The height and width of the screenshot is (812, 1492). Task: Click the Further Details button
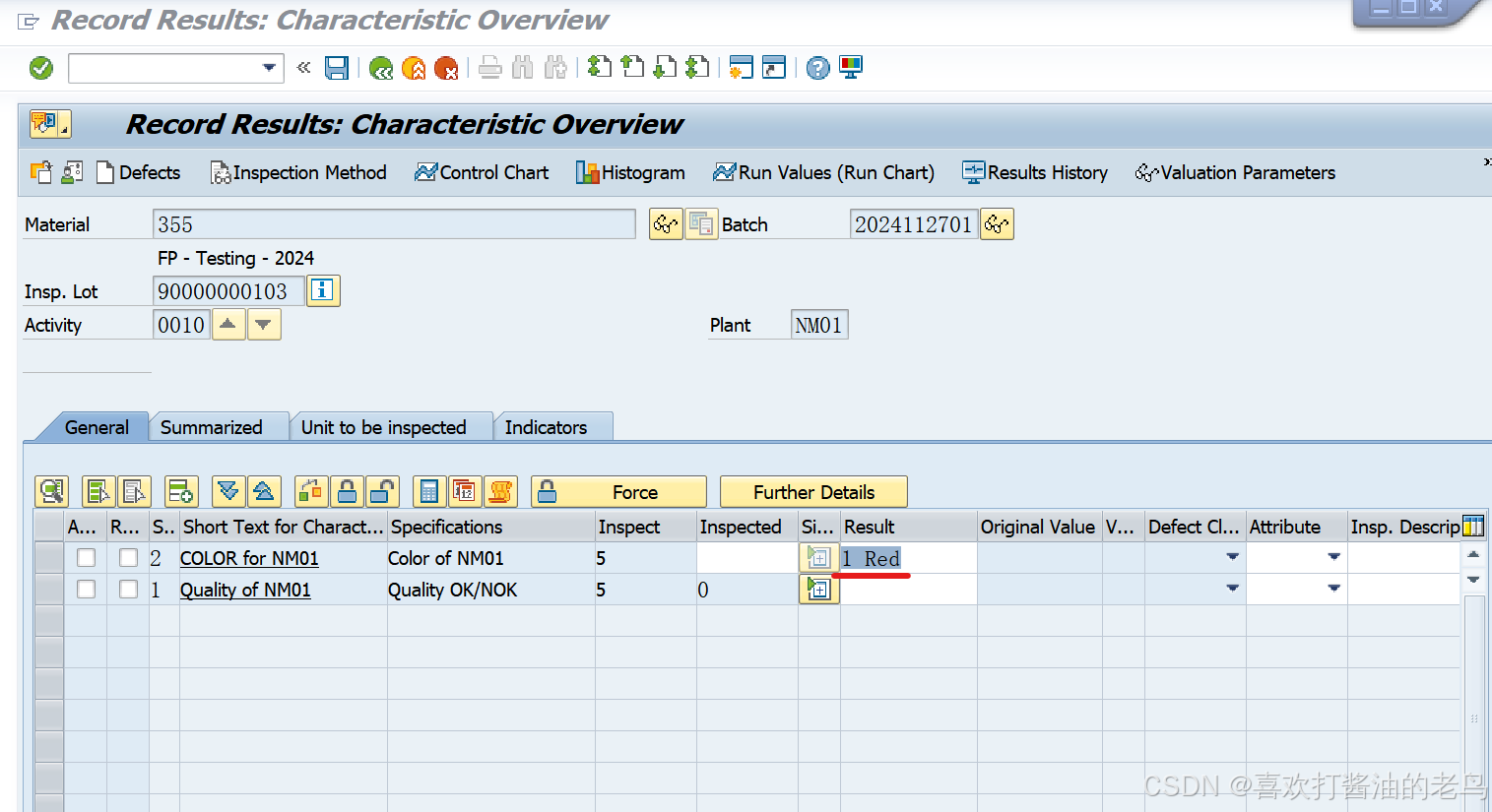point(813,491)
